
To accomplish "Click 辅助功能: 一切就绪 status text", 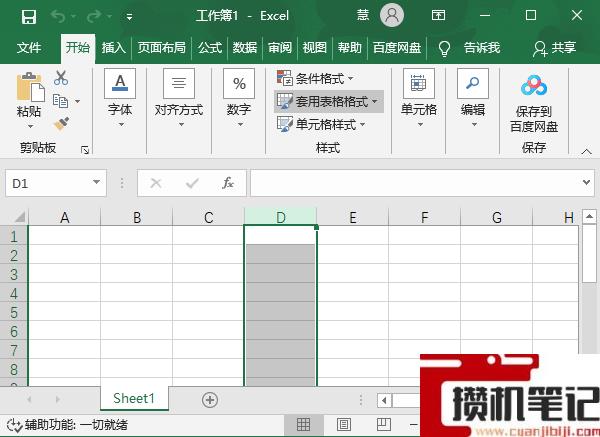I will tap(76, 425).
